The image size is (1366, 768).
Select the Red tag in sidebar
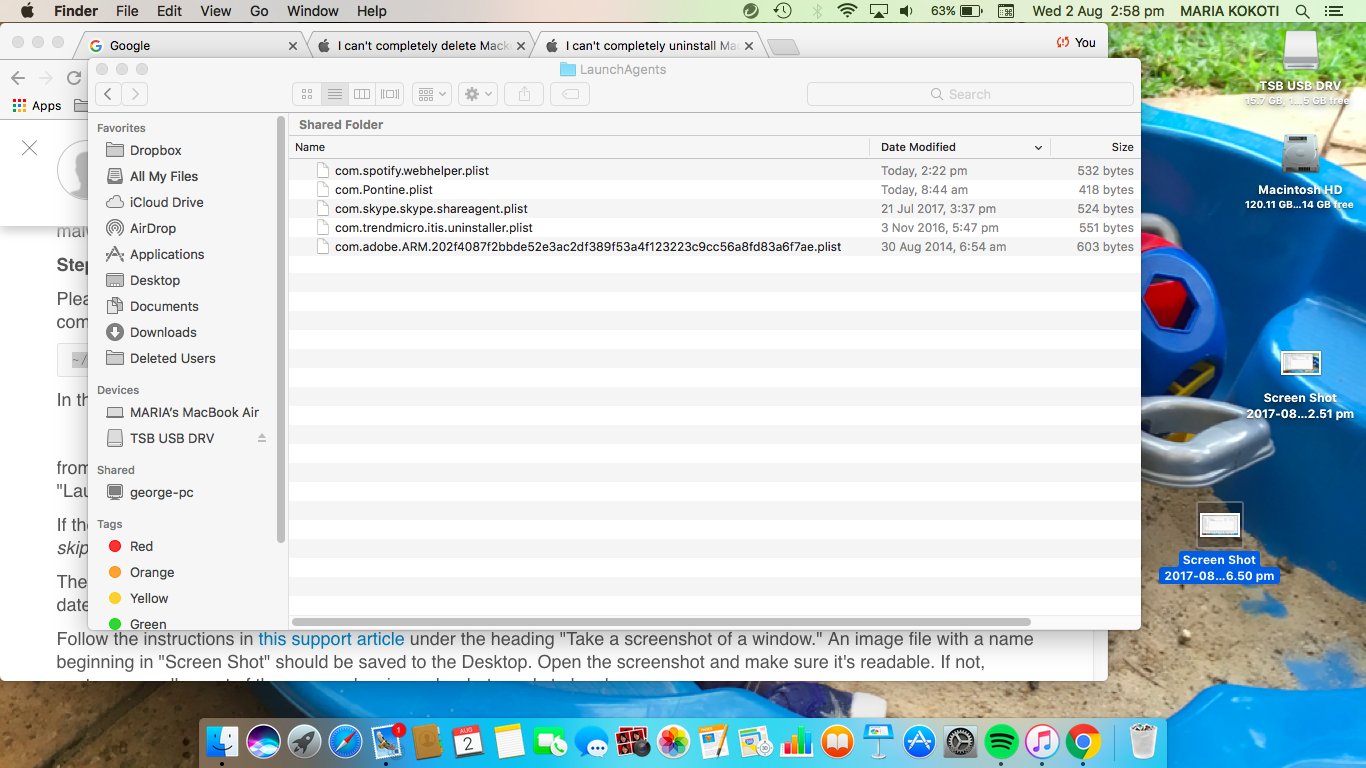click(x=141, y=546)
